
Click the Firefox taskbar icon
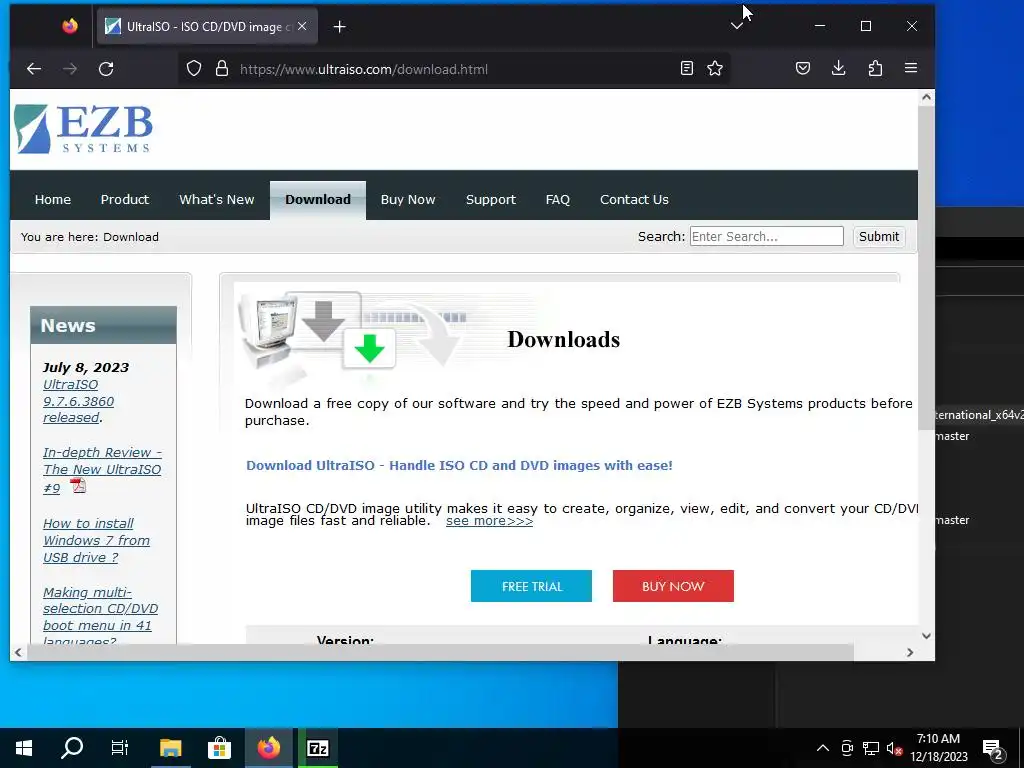[268, 748]
